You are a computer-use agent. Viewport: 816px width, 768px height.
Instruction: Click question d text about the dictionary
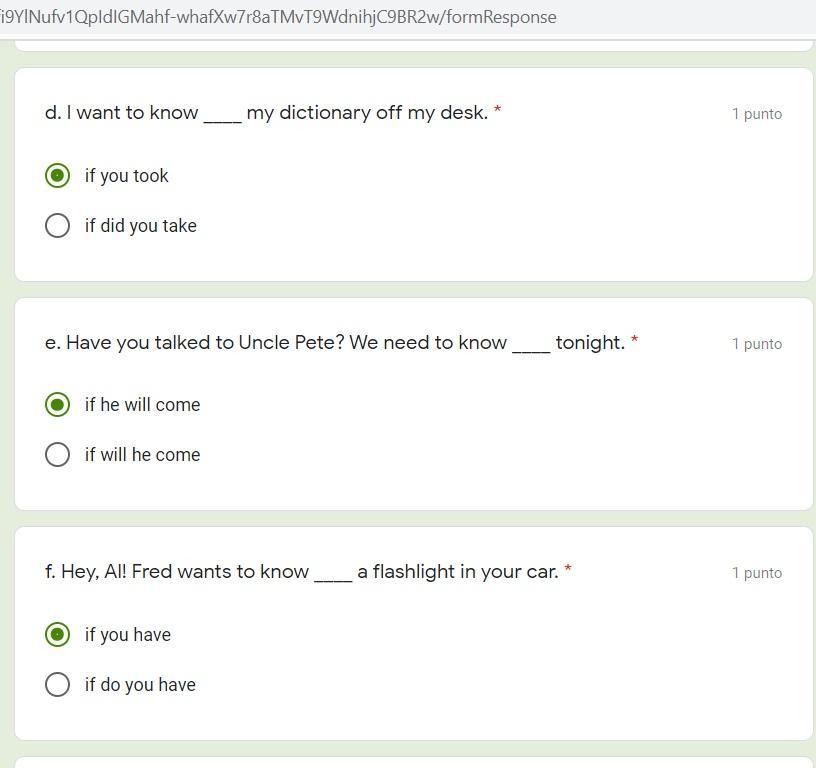click(266, 113)
